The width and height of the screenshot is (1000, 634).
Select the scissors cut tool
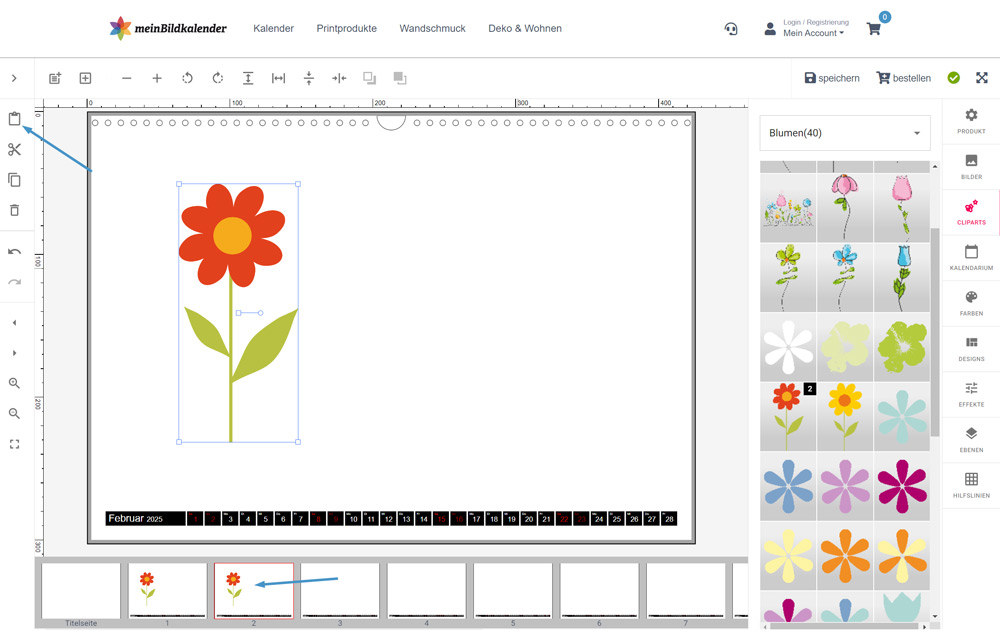click(14, 150)
